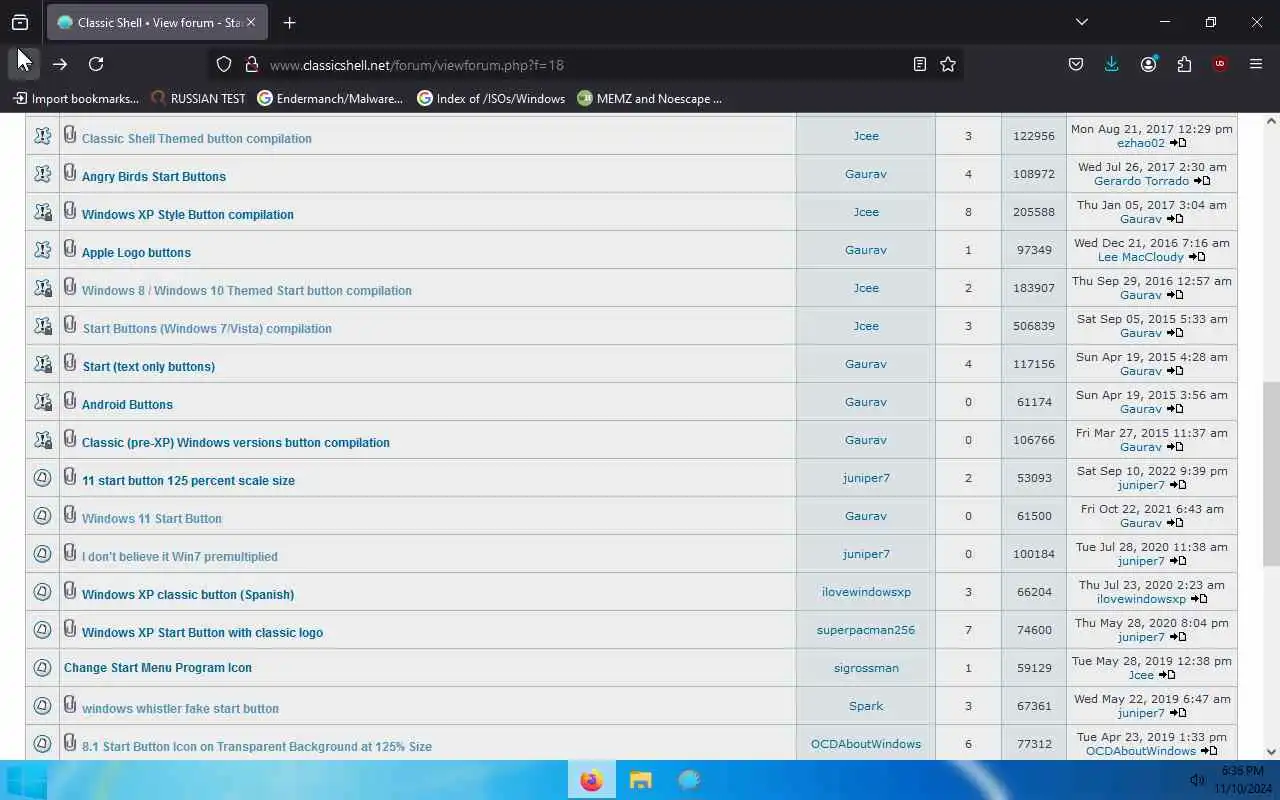Open the Apple Logo buttons topic
Viewport: 1280px width, 800px height.
[x=136, y=253]
